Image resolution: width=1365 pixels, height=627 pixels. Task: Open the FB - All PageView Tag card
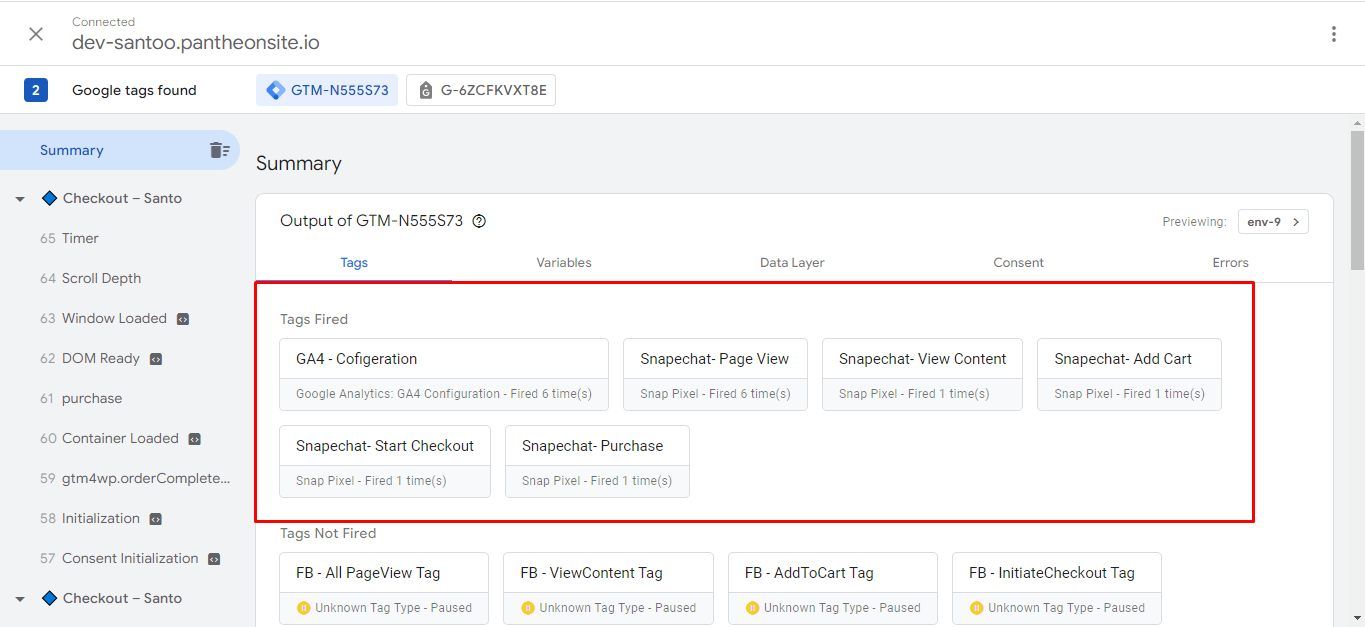[x=384, y=588]
